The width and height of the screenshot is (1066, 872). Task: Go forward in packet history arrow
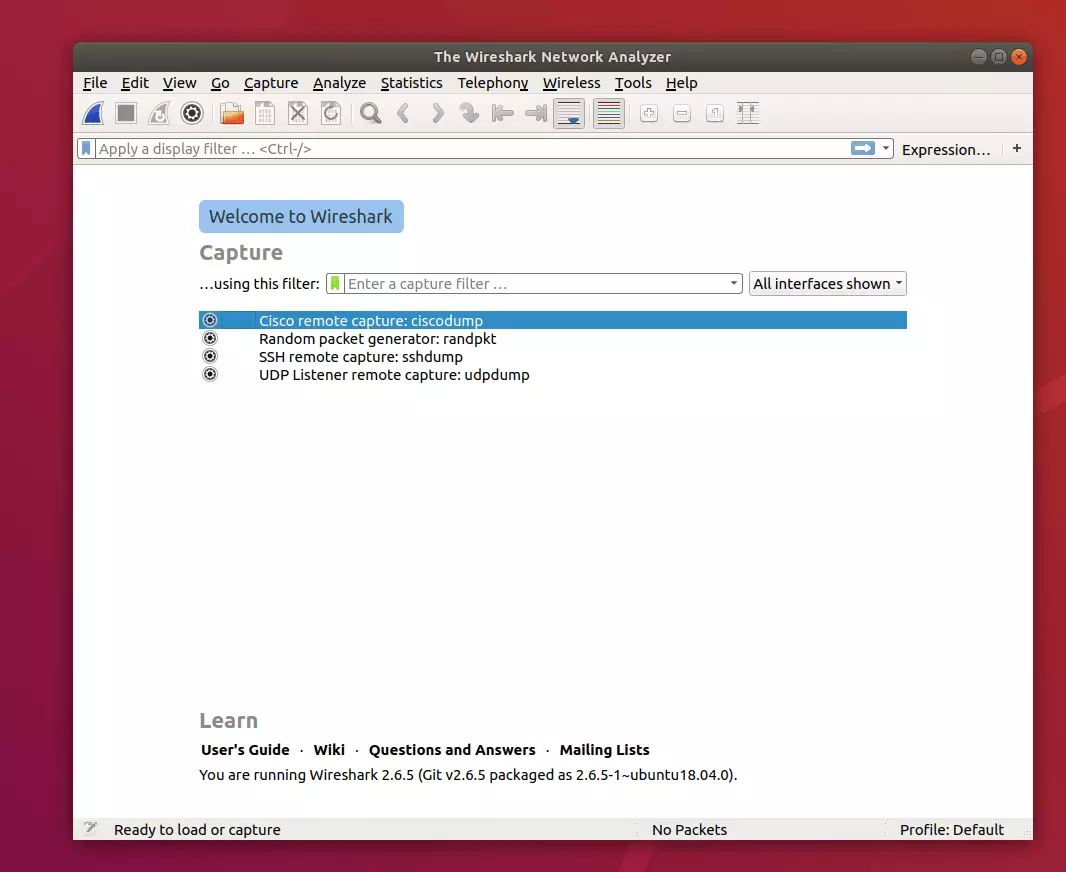click(437, 114)
